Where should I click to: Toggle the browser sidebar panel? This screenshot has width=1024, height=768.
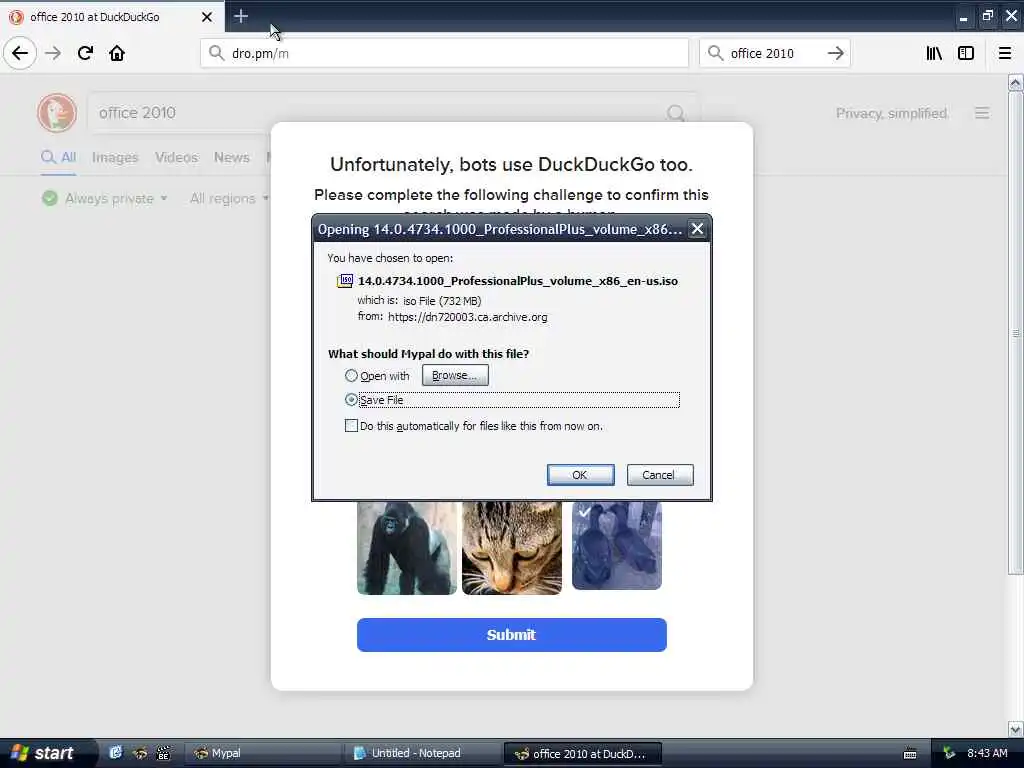(966, 54)
